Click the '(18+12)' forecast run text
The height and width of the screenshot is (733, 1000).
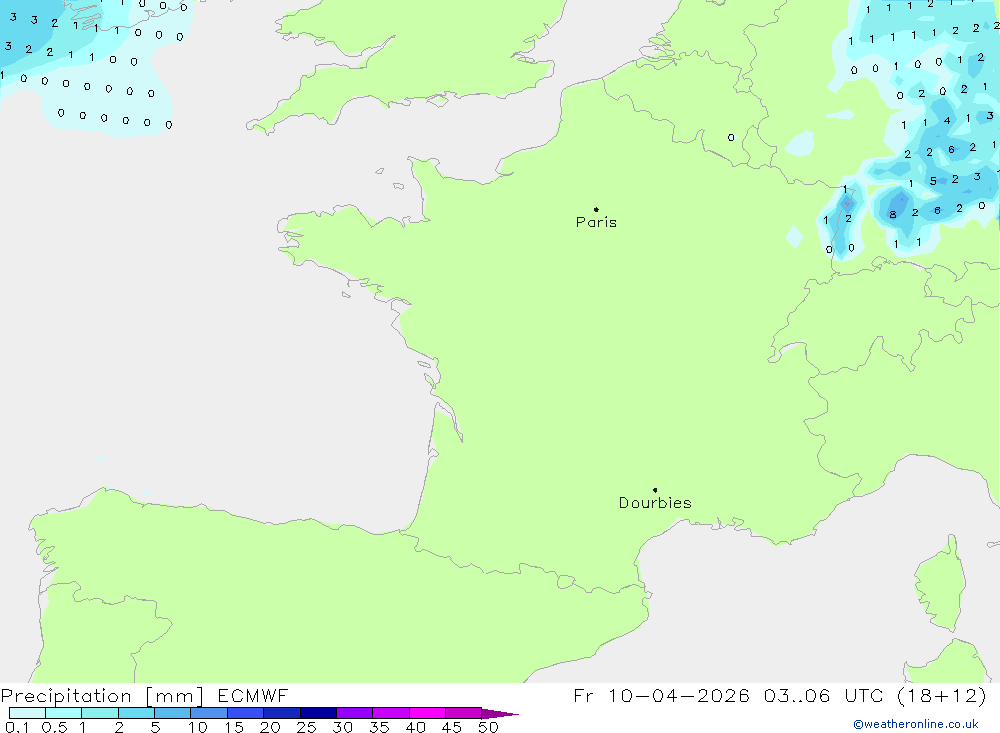coord(941,695)
